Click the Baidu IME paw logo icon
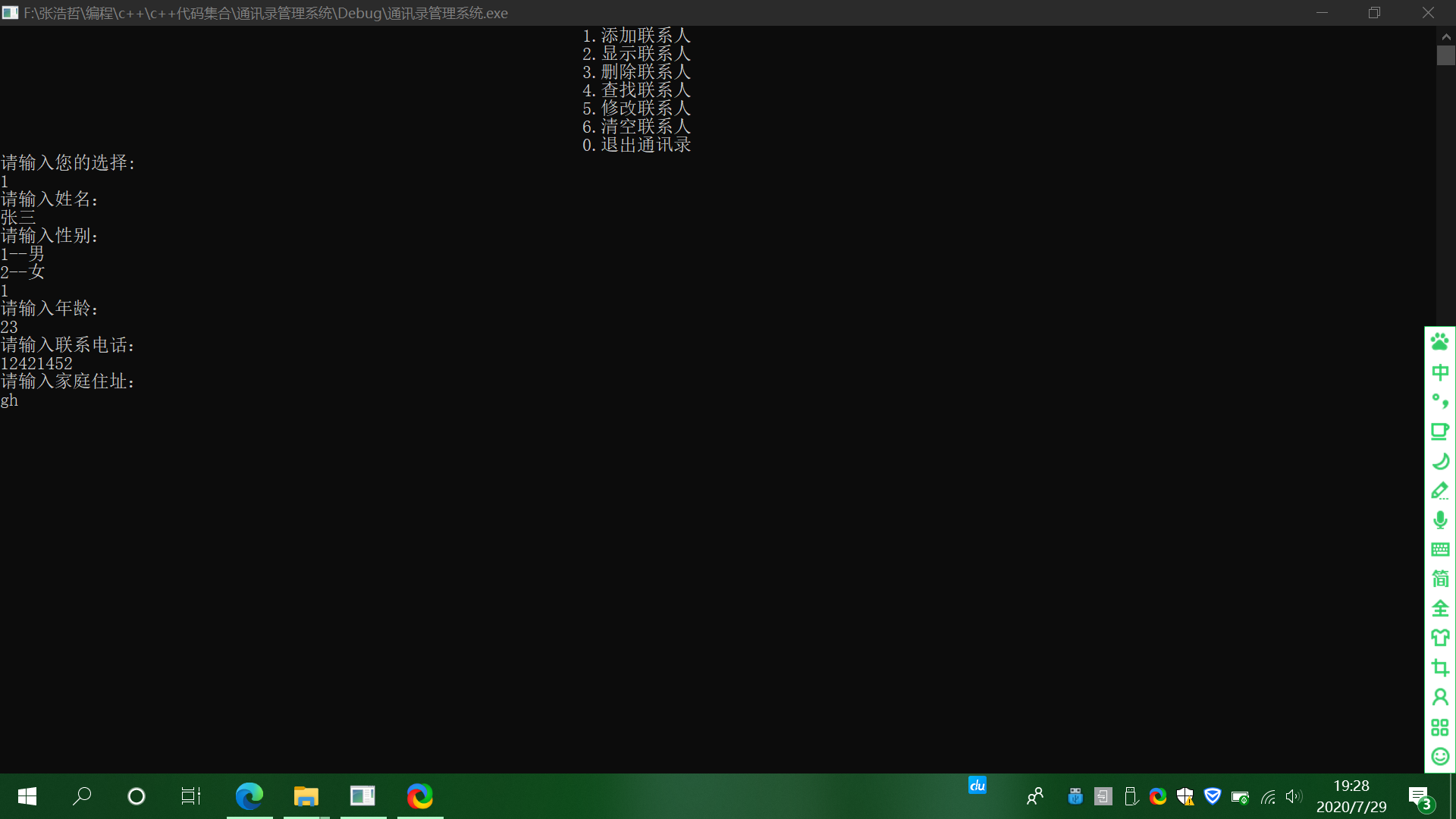The width and height of the screenshot is (1456, 819). click(x=1439, y=341)
